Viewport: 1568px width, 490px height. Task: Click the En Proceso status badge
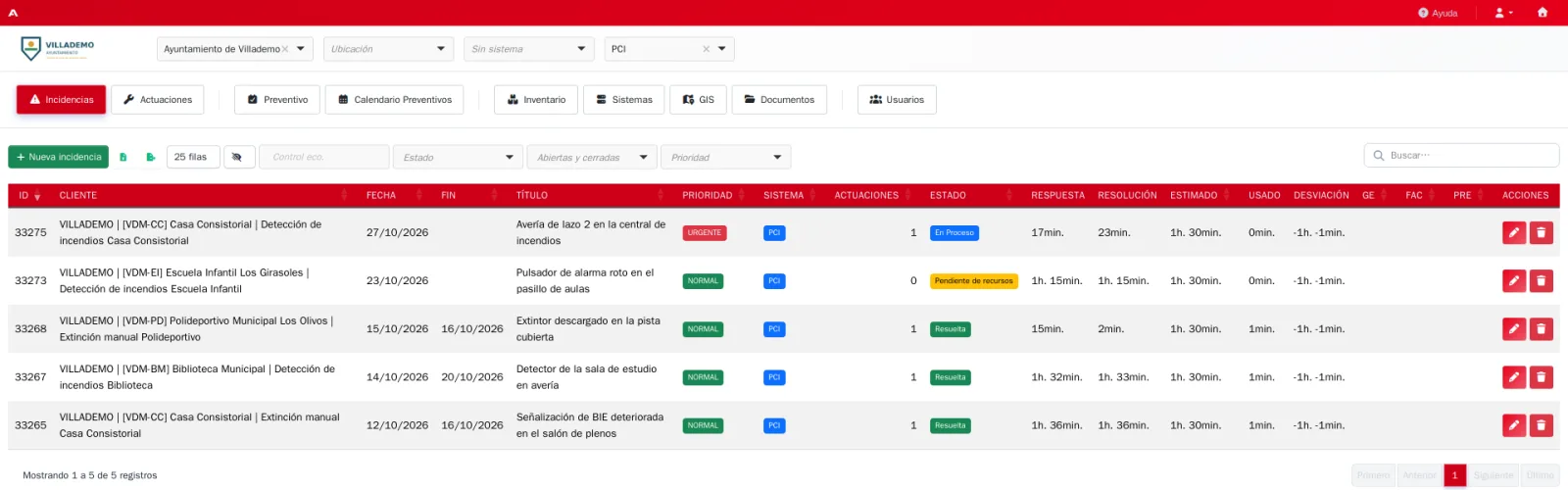[955, 233]
